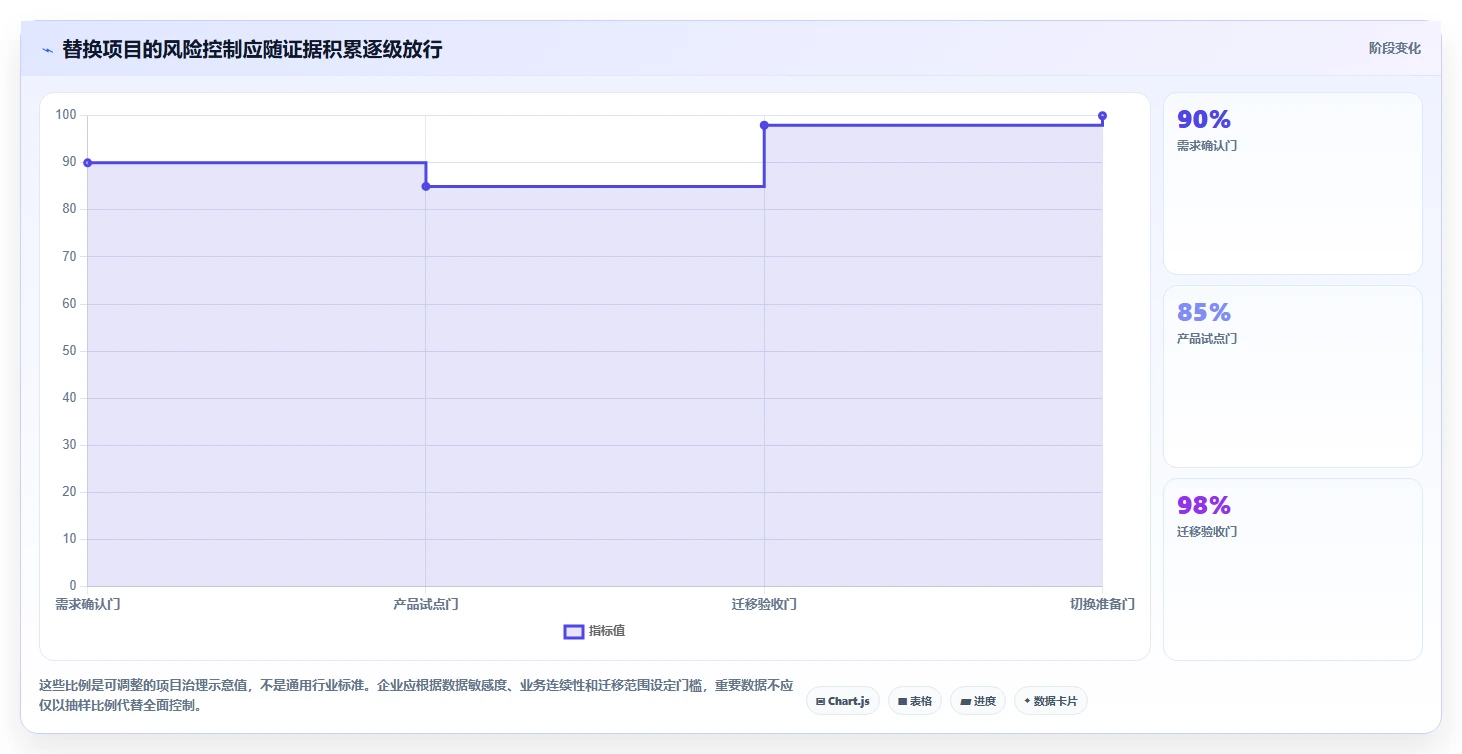
Task: Click the y-axis value 100
Action: (x=66, y=115)
